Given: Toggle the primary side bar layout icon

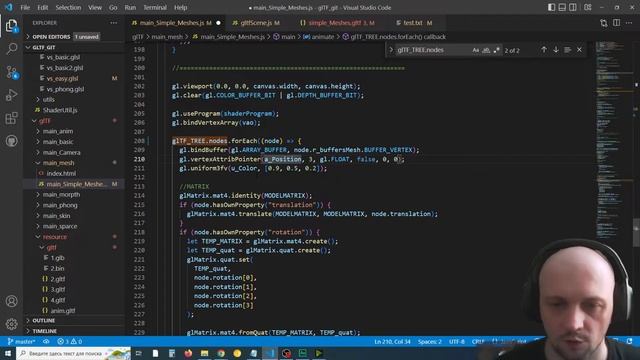Looking at the screenshot, I should tap(551, 7).
